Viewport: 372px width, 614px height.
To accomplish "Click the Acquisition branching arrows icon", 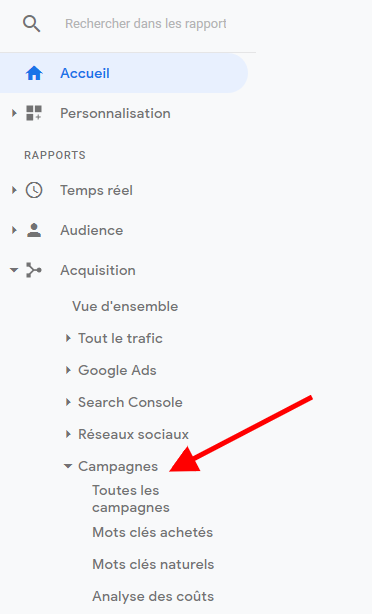I will click(34, 270).
